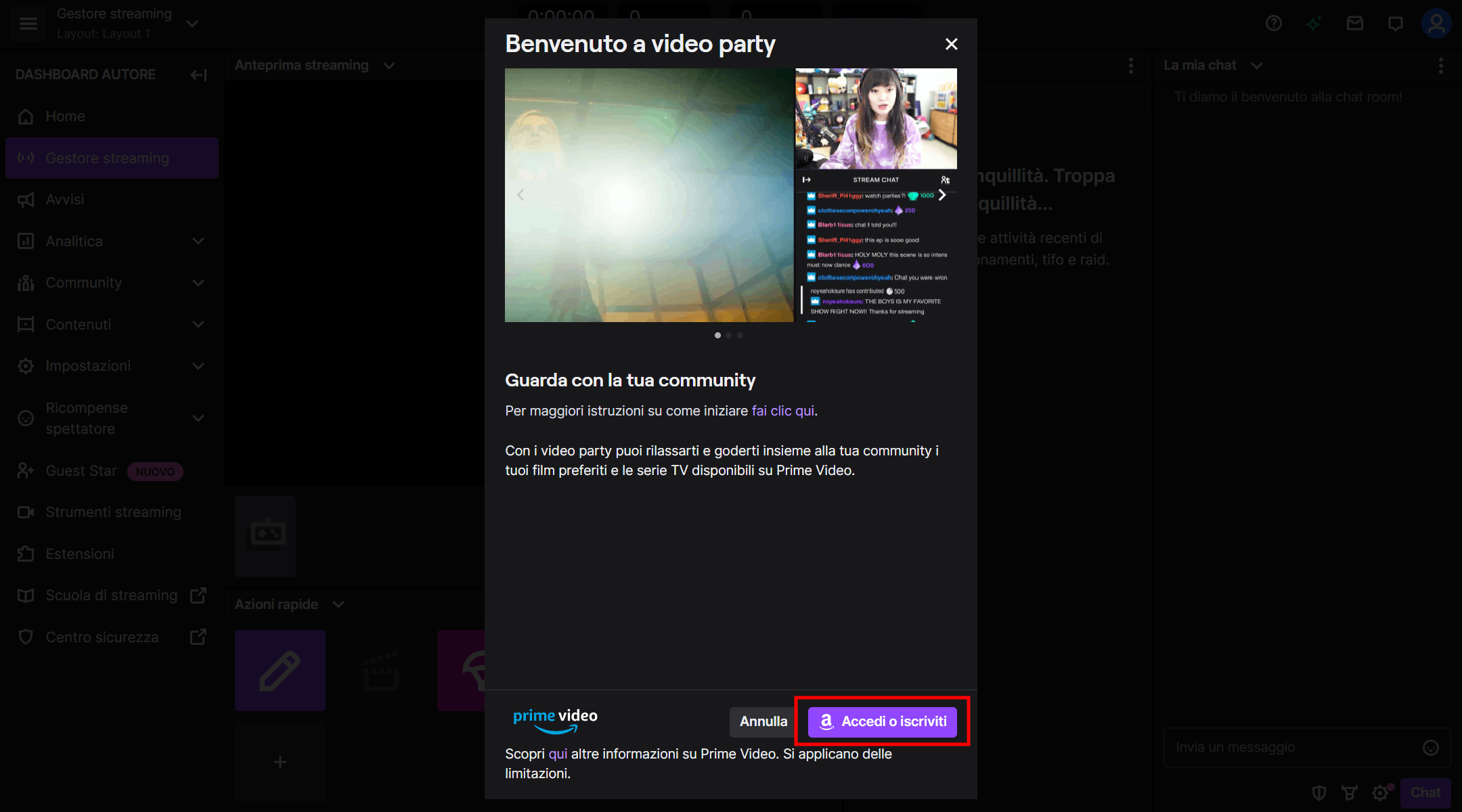
Task: Open the hamburger menu icon
Action: pyautogui.click(x=28, y=23)
